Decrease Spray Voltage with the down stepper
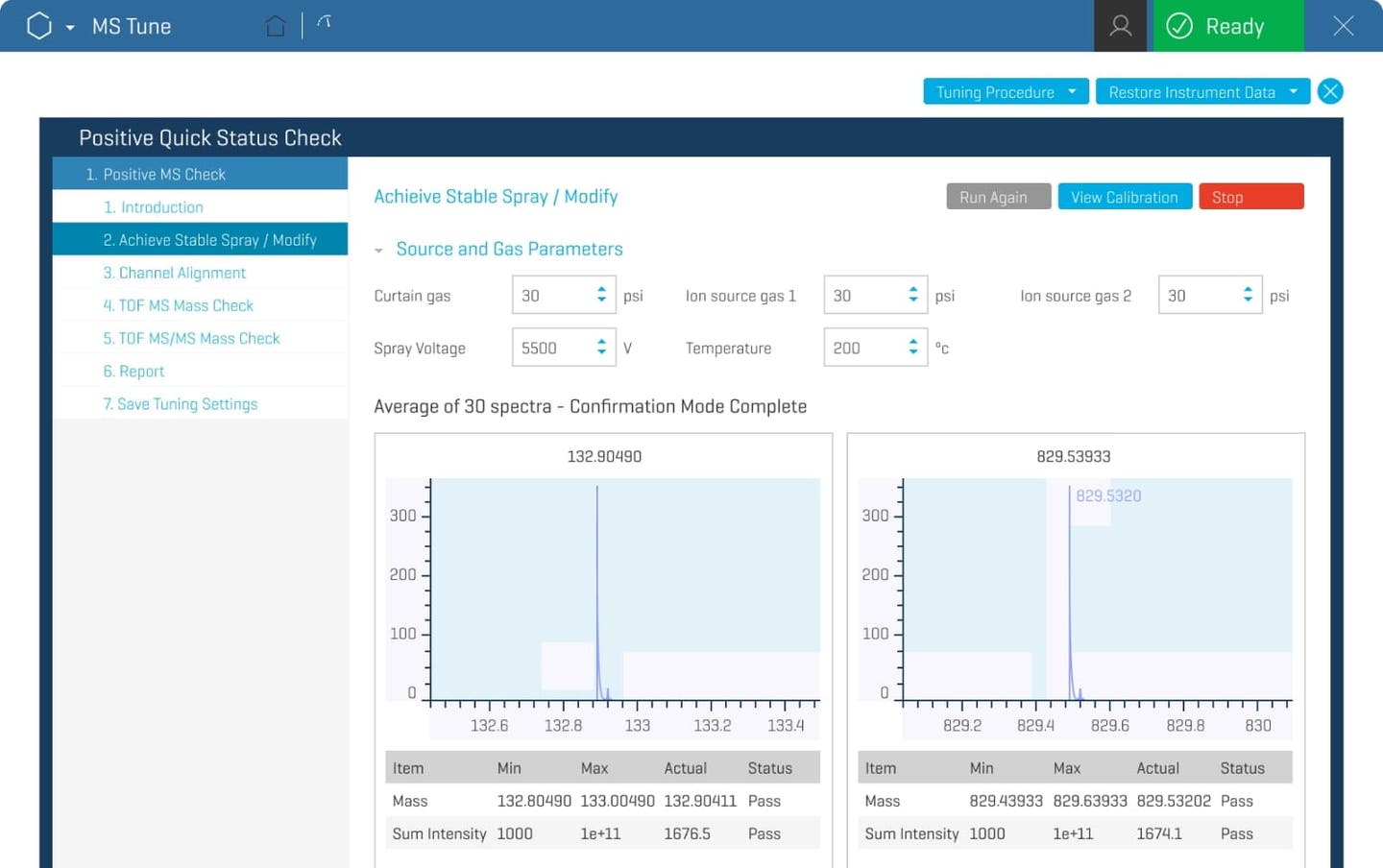The width and height of the screenshot is (1383, 868). coord(601,354)
